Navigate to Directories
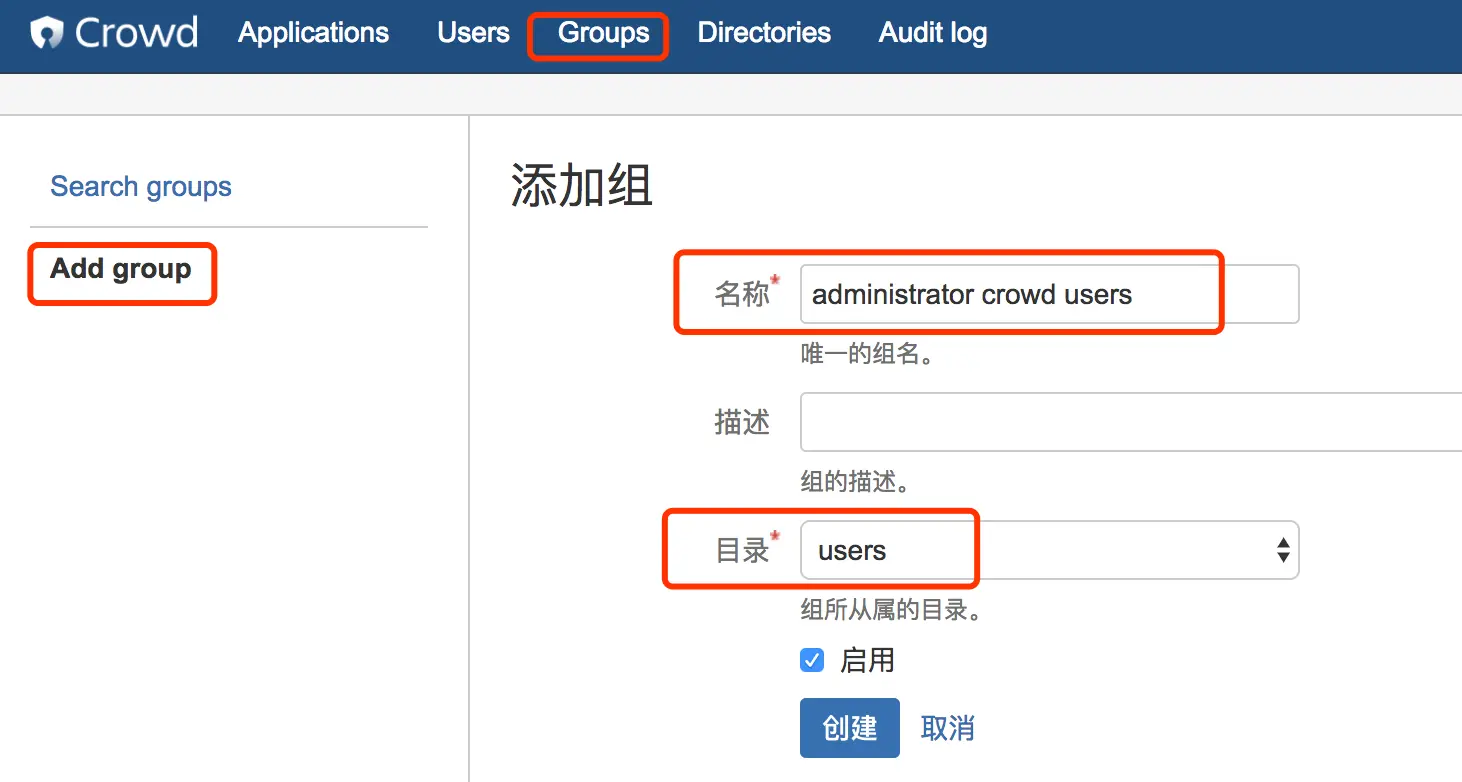The width and height of the screenshot is (1462, 782). (x=764, y=33)
